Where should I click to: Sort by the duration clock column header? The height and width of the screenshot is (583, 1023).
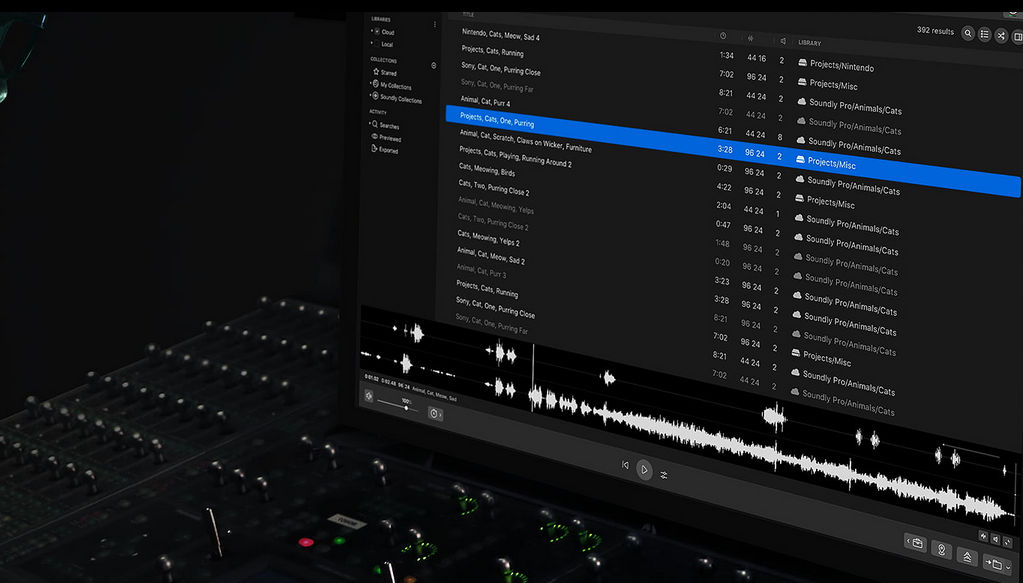pos(723,36)
